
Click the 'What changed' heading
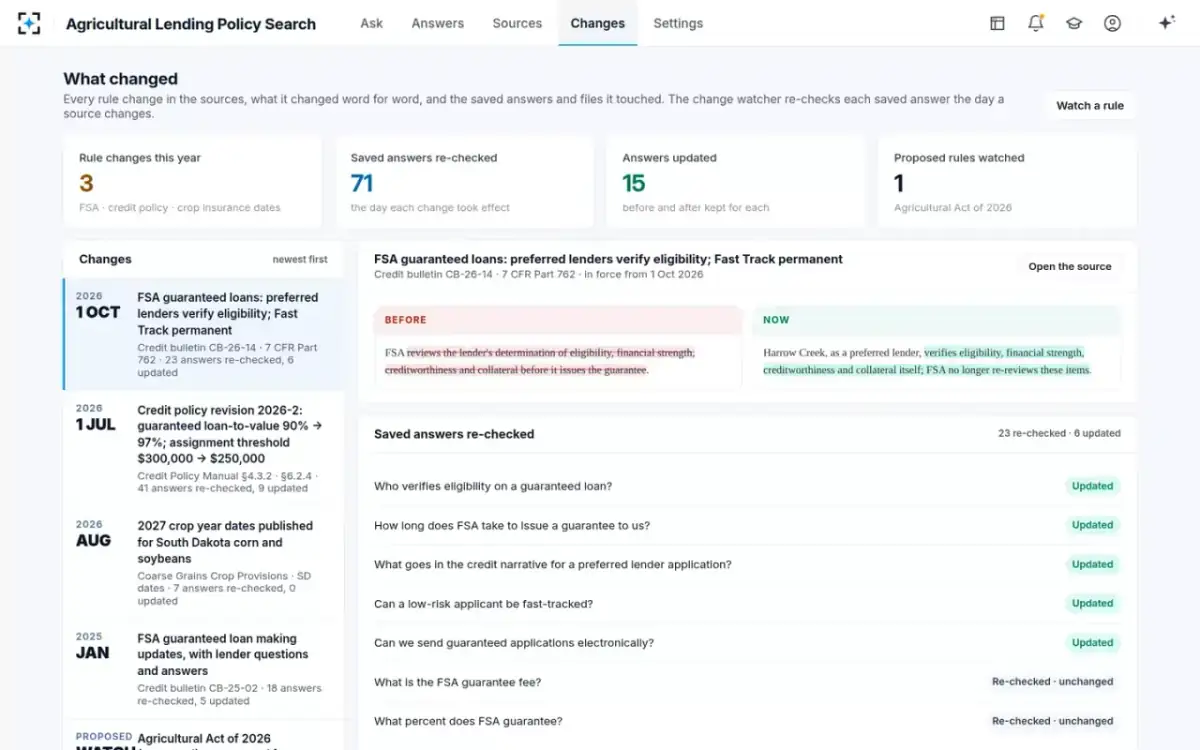(120, 79)
